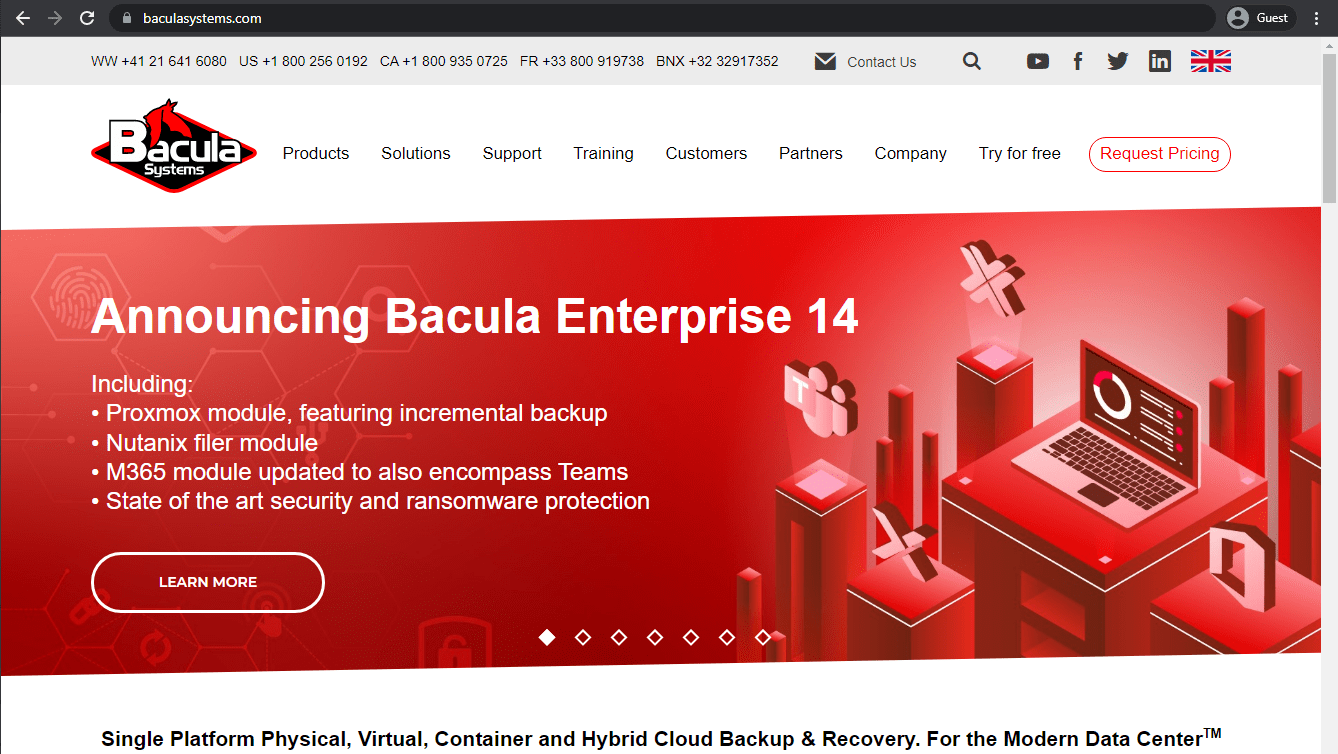
Task: Select the last carousel slide diamond
Action: click(x=763, y=637)
